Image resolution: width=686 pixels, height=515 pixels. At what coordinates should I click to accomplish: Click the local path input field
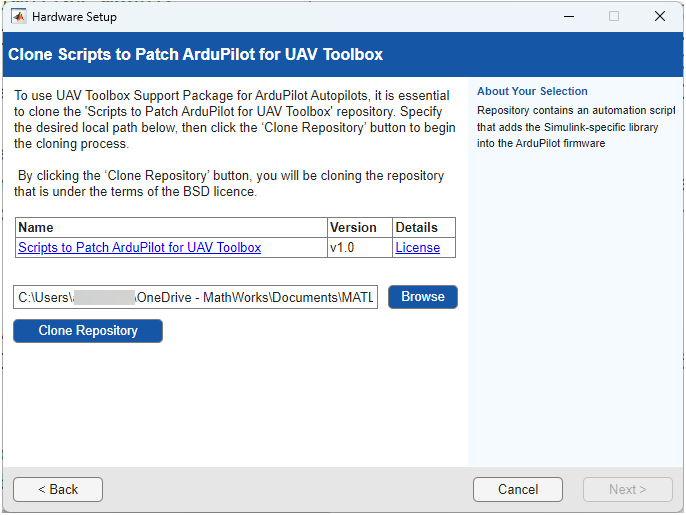(195, 297)
